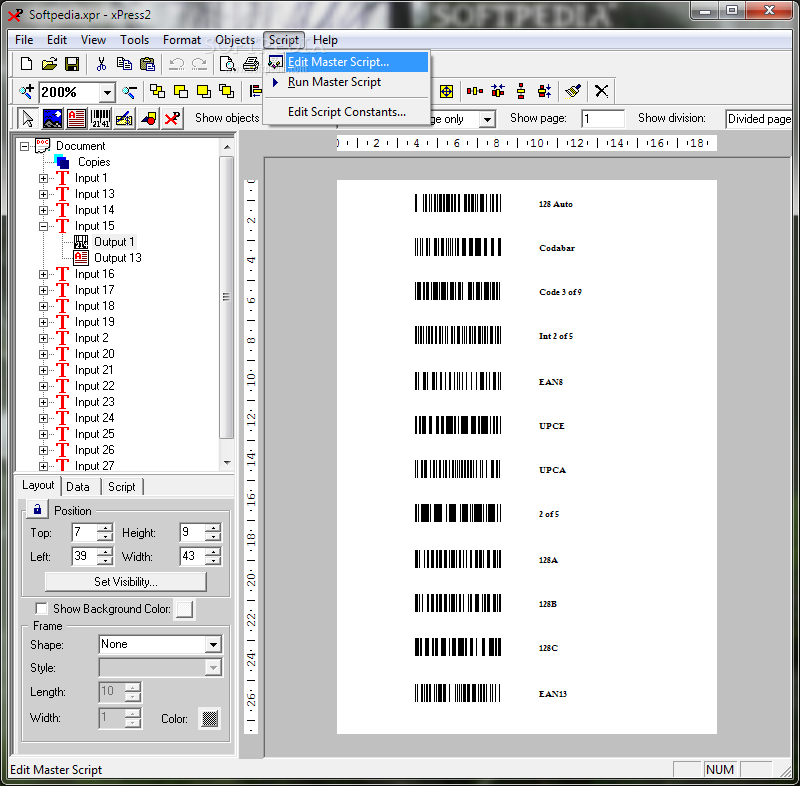Screen dimensions: 800x786
Task: Expand Input 1 tree node
Action: tap(43, 179)
